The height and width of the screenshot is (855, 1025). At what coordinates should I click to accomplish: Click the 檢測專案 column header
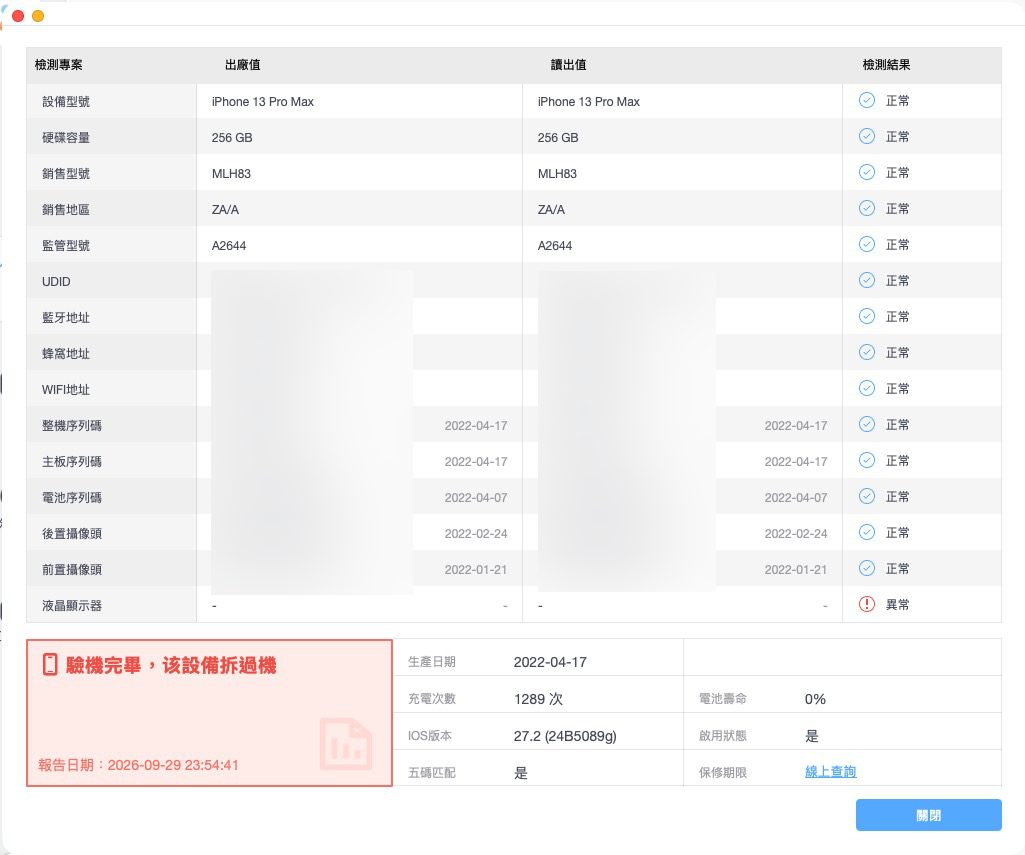click(x=58, y=65)
